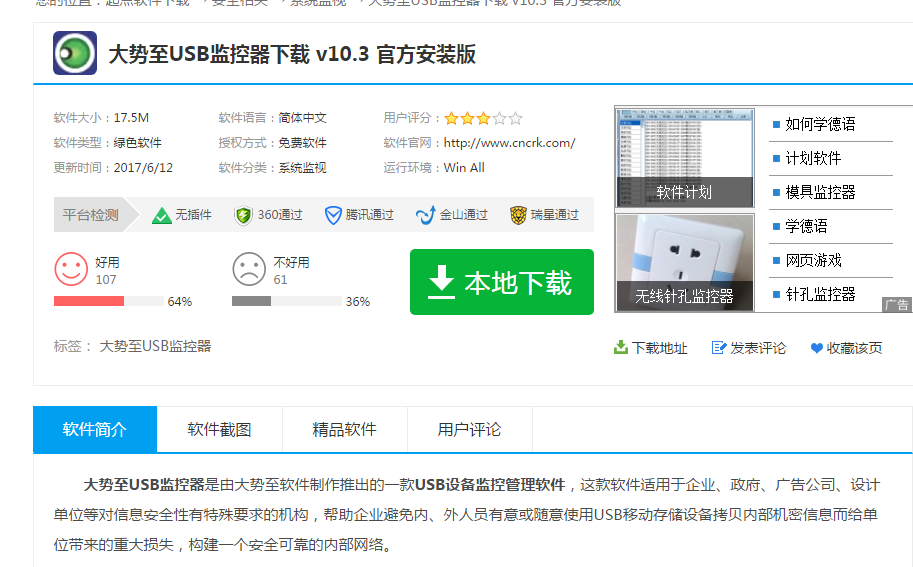Click the 系统监视 category link
Viewport: 913px width, 567px height.
pos(302,168)
